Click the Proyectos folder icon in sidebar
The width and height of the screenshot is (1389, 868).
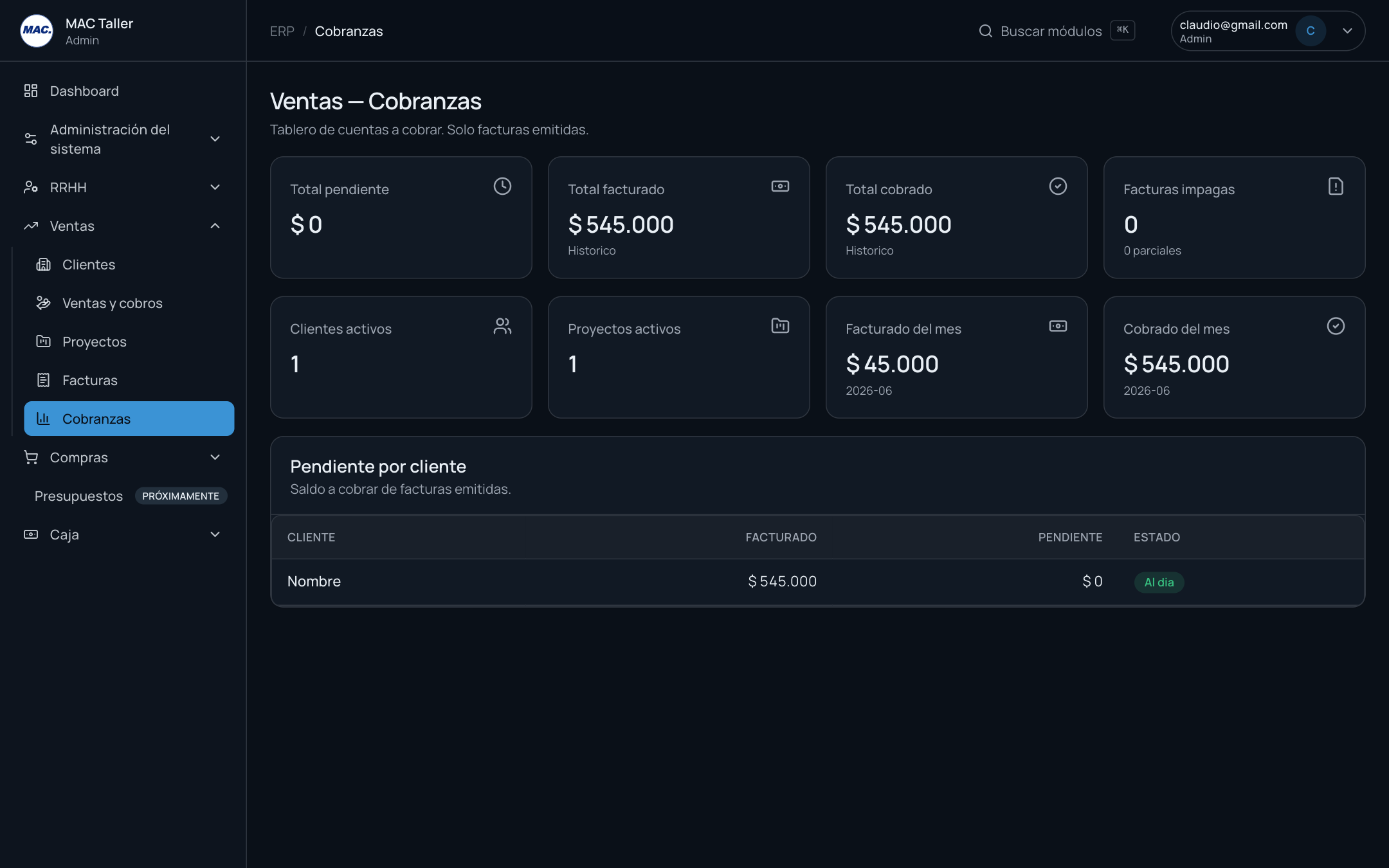(43, 341)
